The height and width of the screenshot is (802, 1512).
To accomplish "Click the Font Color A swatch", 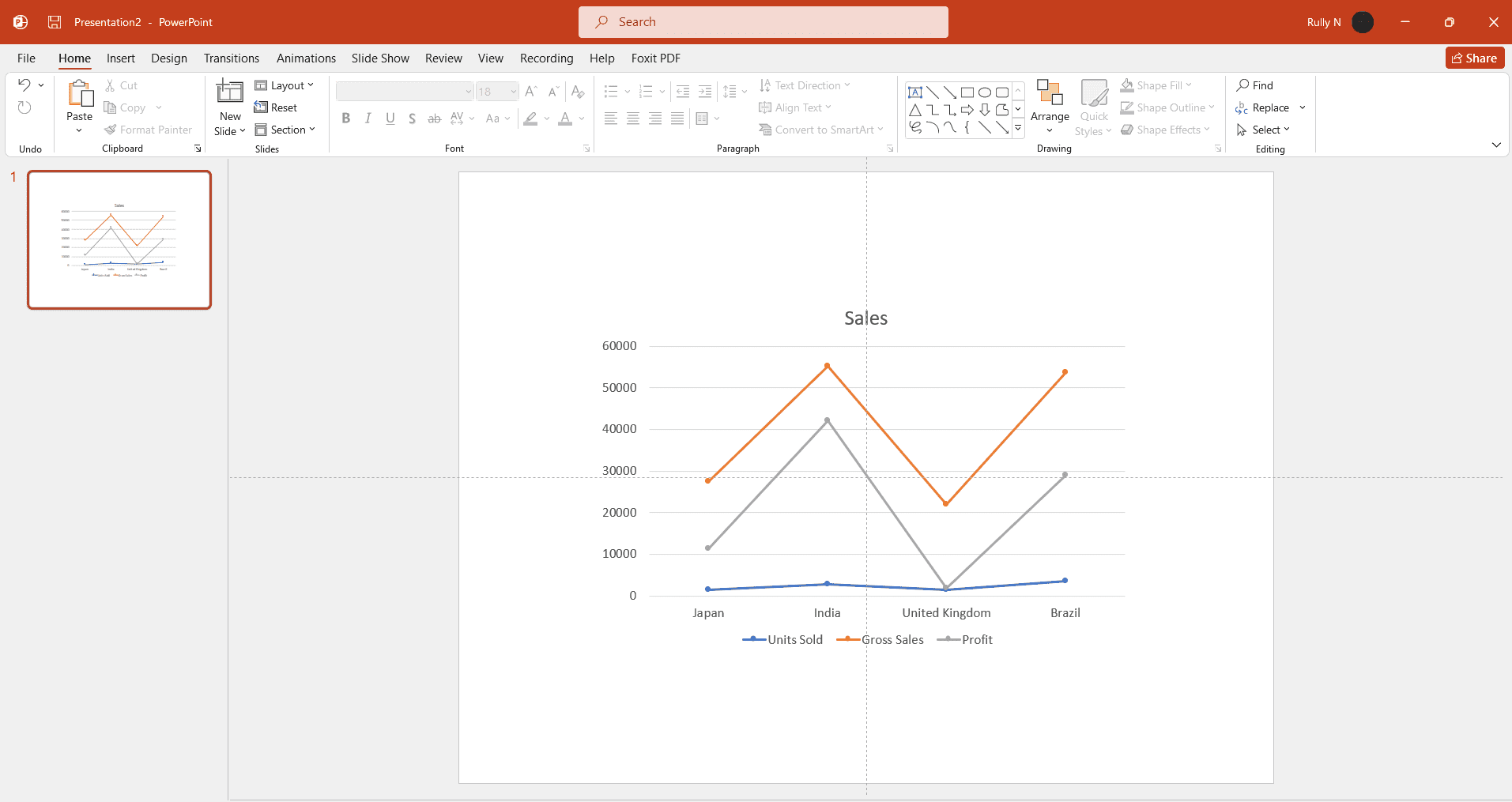I will pos(565,119).
